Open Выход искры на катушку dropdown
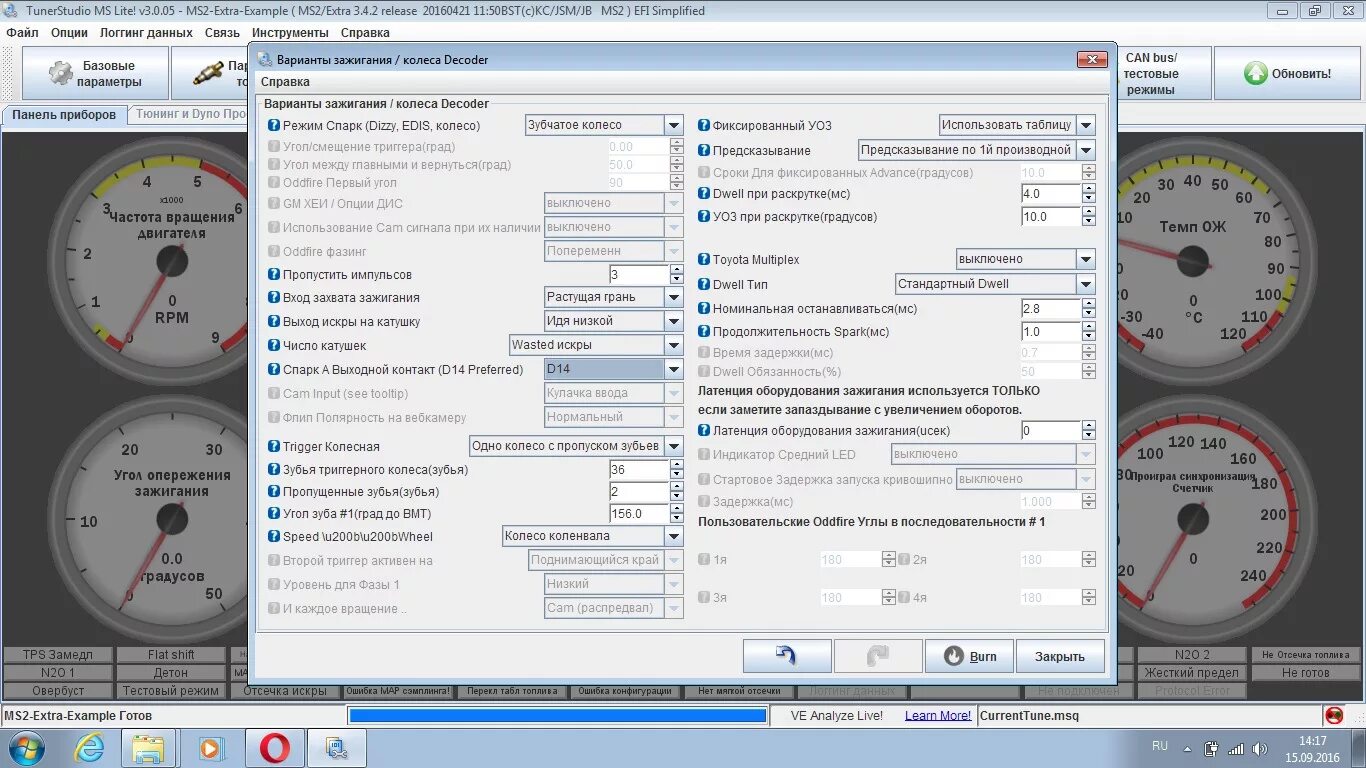 (614, 321)
